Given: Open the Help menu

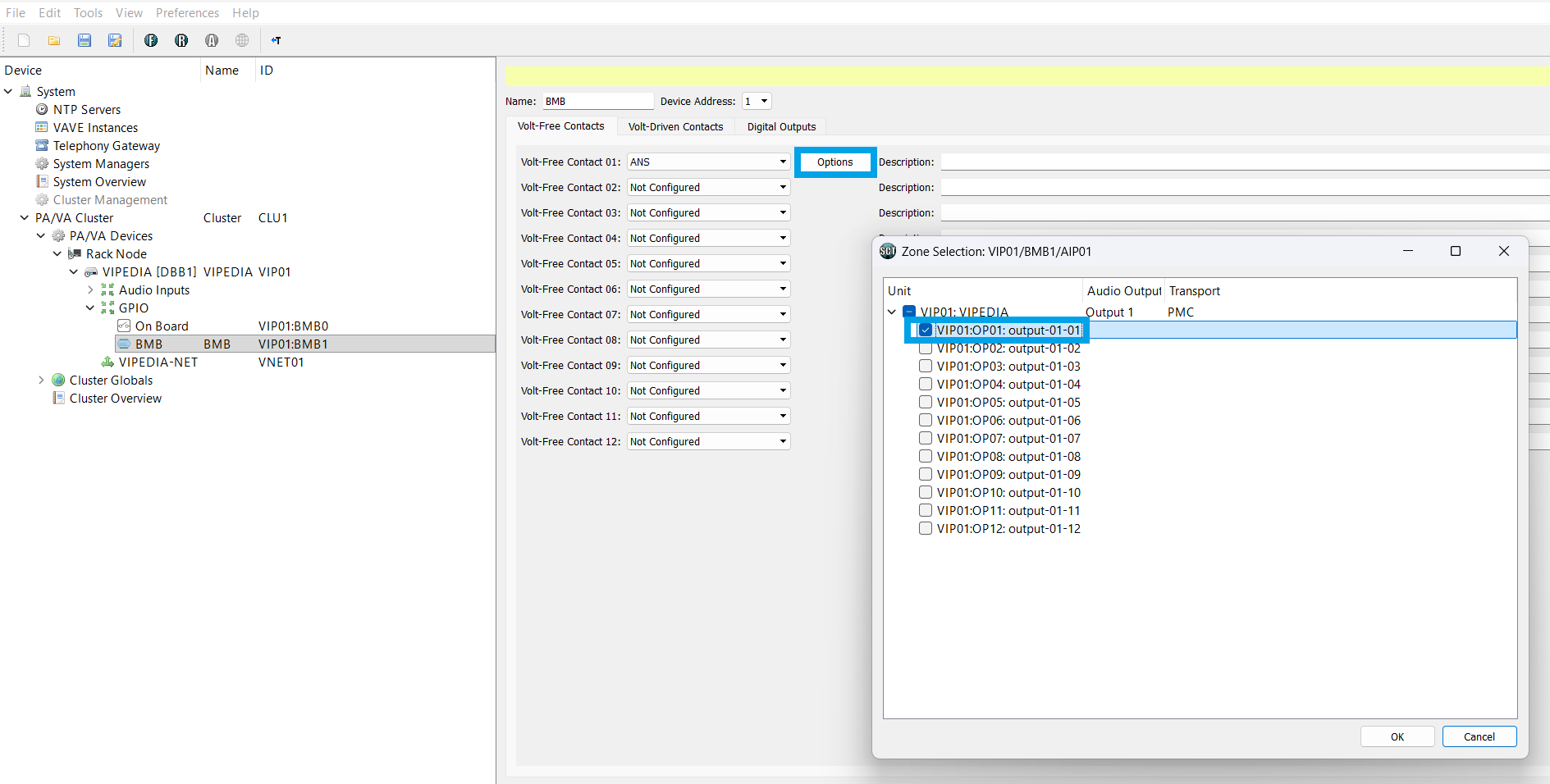Looking at the screenshot, I should pos(245,12).
